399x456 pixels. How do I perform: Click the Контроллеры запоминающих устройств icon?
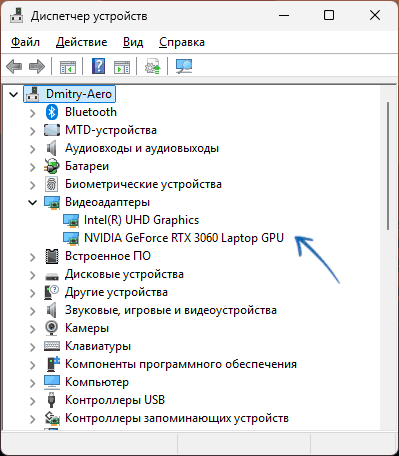(x=52, y=418)
